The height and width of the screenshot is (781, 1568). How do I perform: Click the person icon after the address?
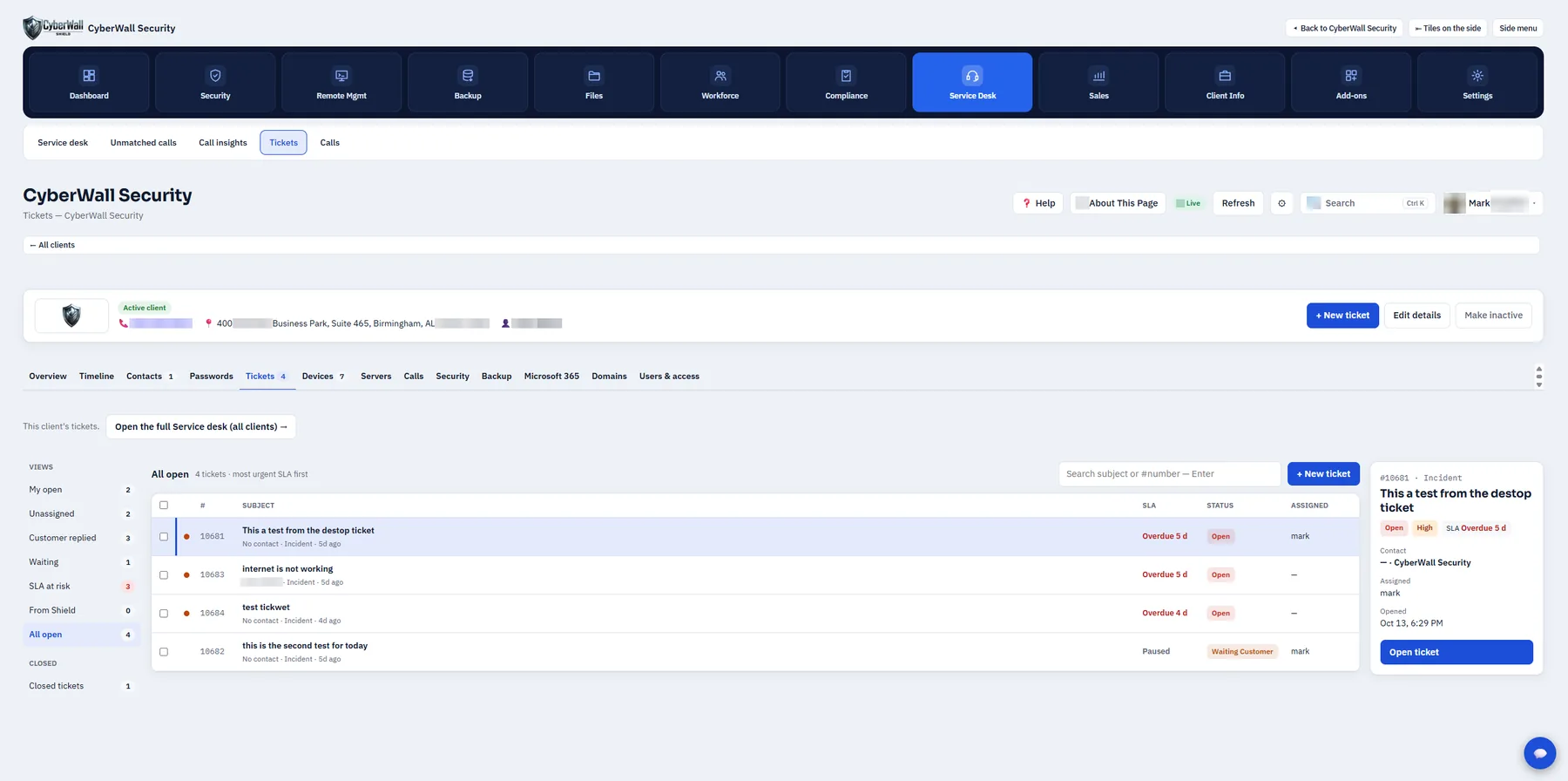click(505, 323)
